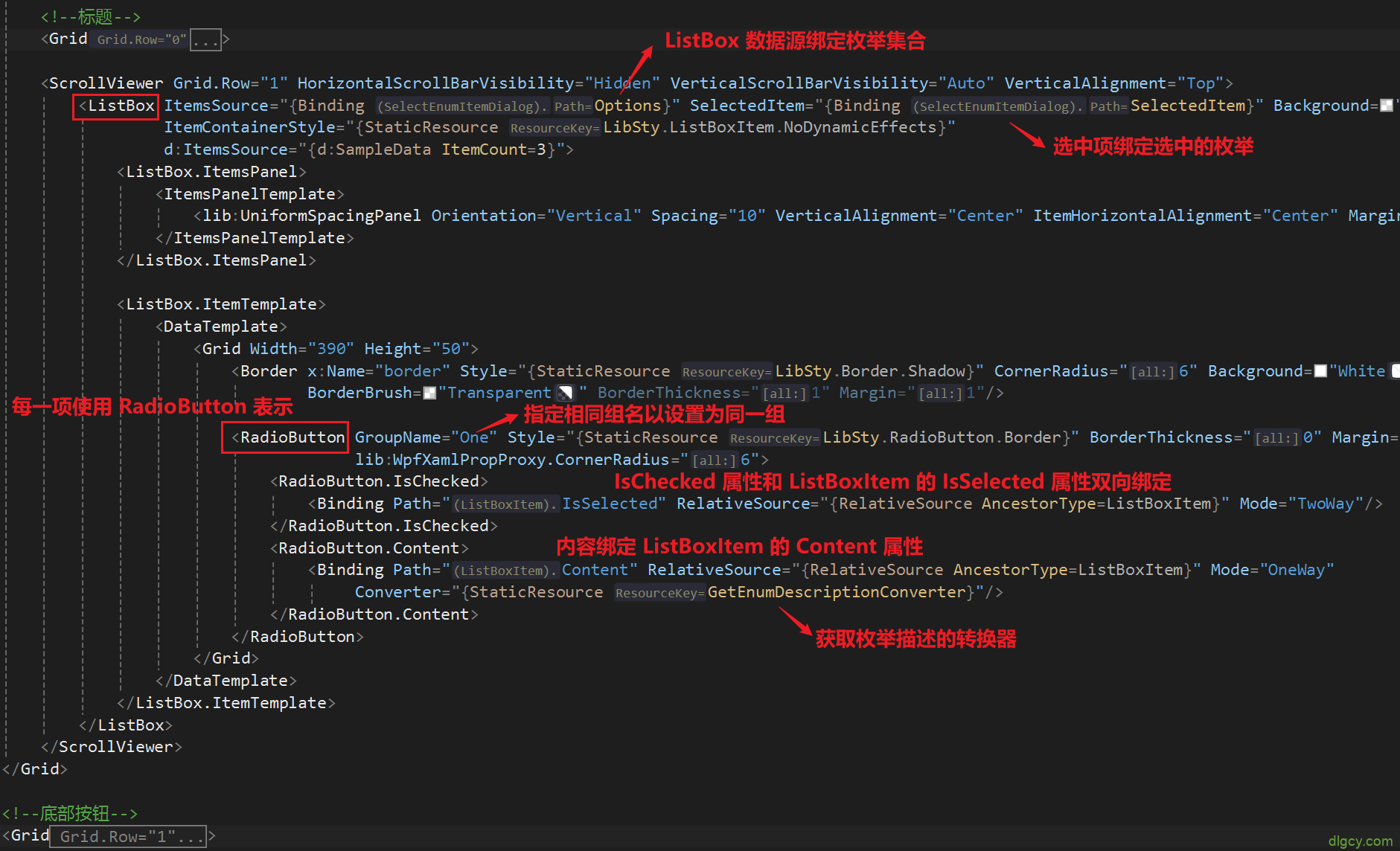Select the BorderBrush attribute name
This screenshot has height=851, width=1400.
click(359, 393)
